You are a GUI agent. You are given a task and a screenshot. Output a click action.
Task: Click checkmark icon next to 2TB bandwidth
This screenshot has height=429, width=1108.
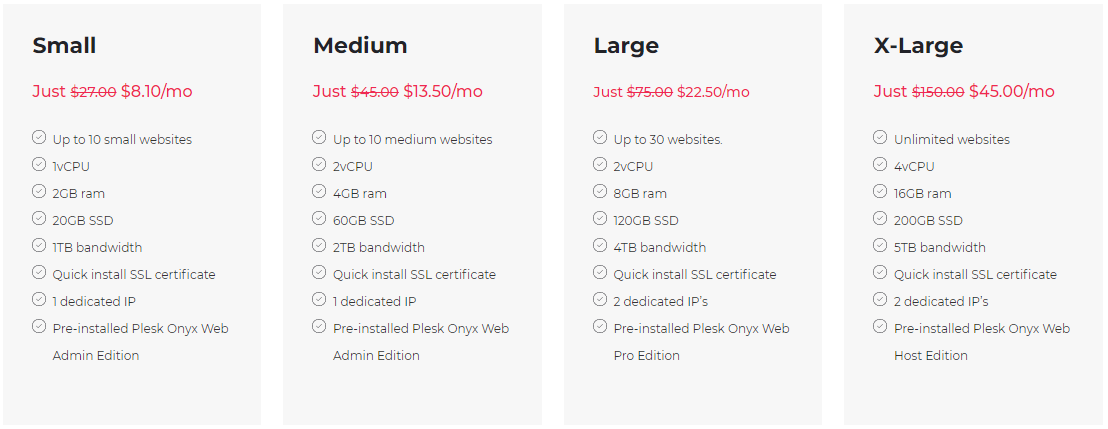point(319,245)
